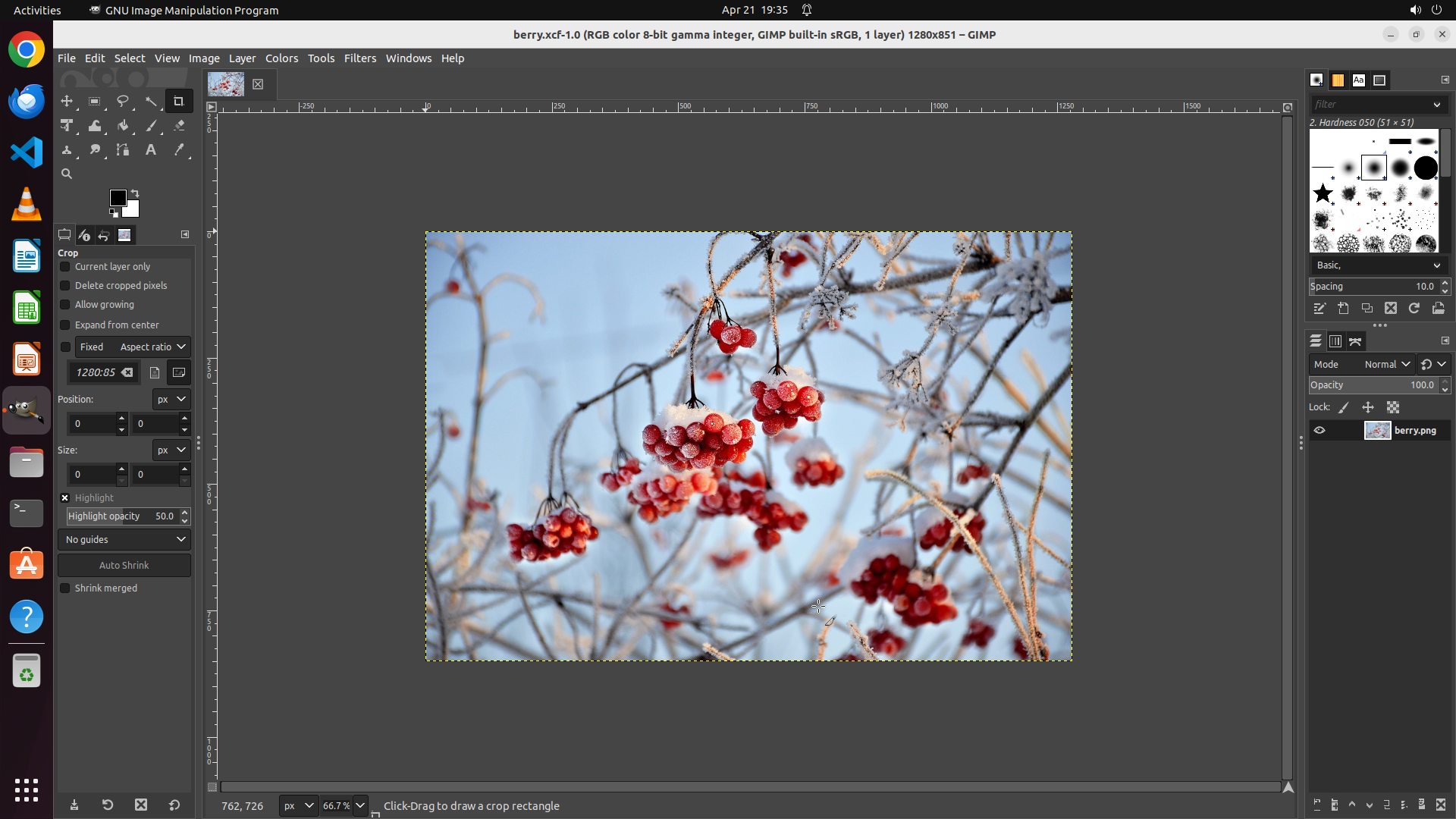Open the layer Mode Normal dropdown

click(x=1386, y=364)
